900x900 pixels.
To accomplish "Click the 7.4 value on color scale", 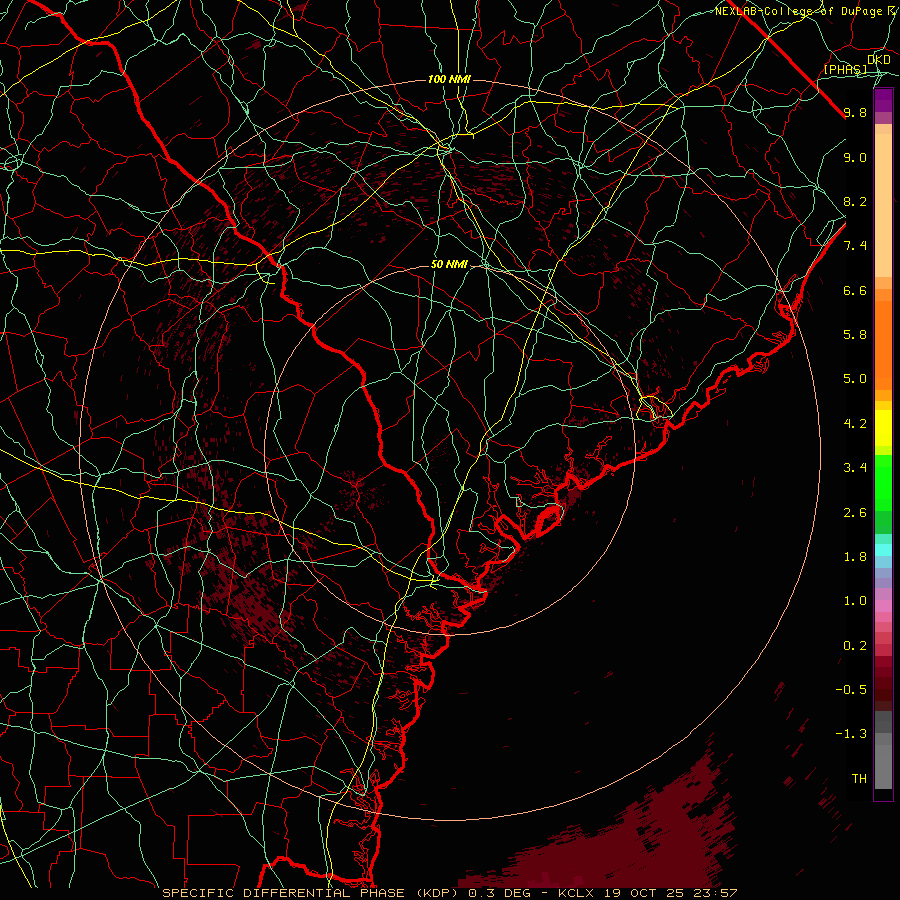I will coord(855,246).
